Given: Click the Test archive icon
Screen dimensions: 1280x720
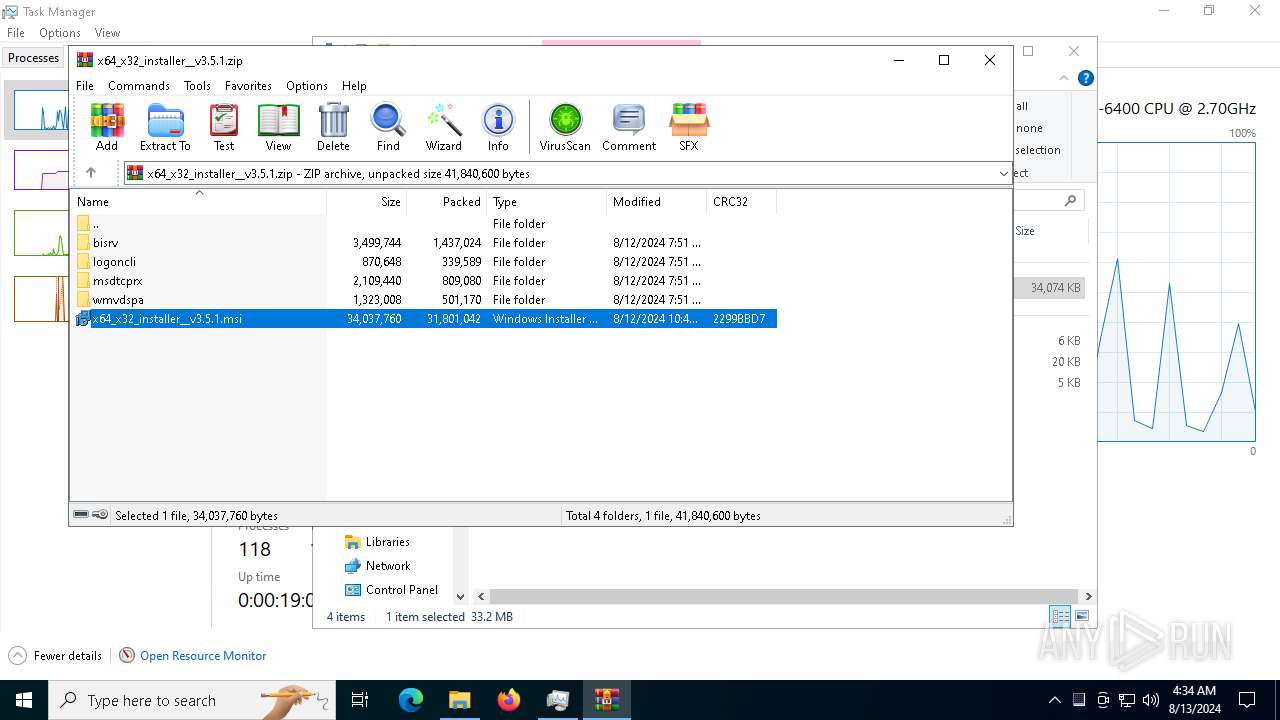Looking at the screenshot, I should pyautogui.click(x=224, y=127).
